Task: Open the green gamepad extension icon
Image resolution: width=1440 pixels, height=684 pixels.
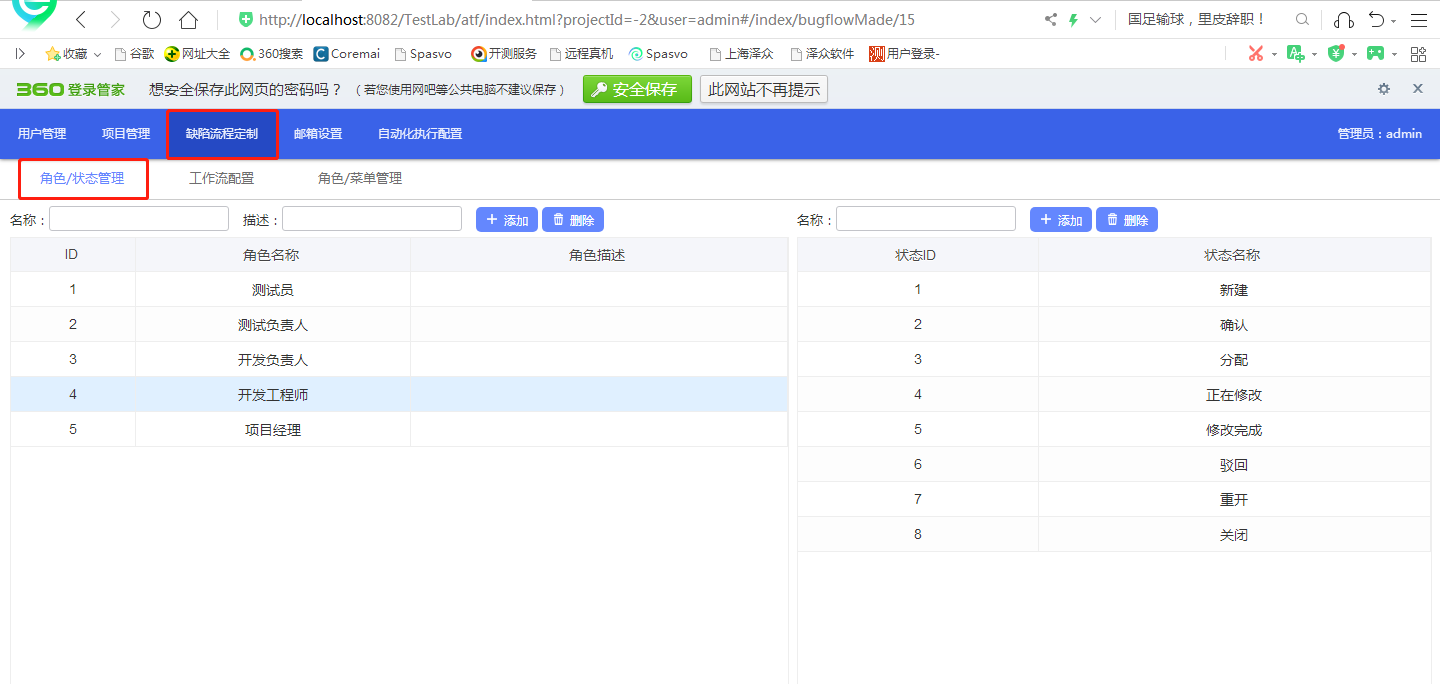Action: coord(1376,54)
